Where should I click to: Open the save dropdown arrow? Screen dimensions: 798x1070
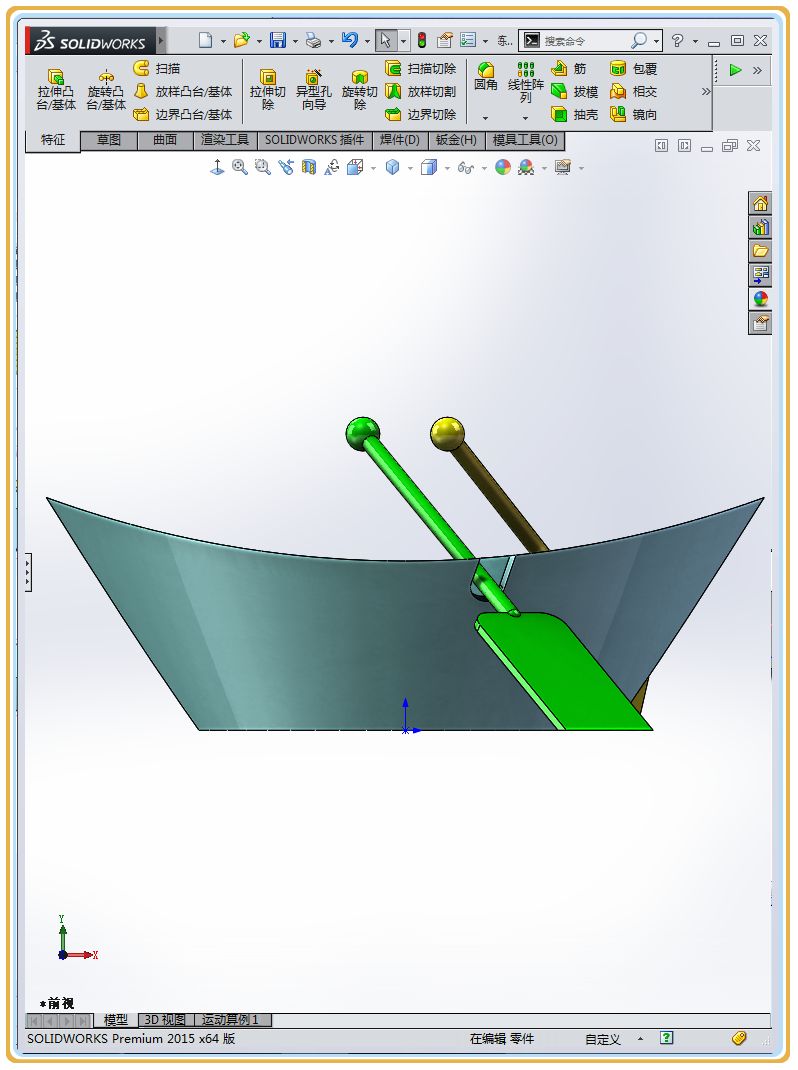[x=296, y=42]
